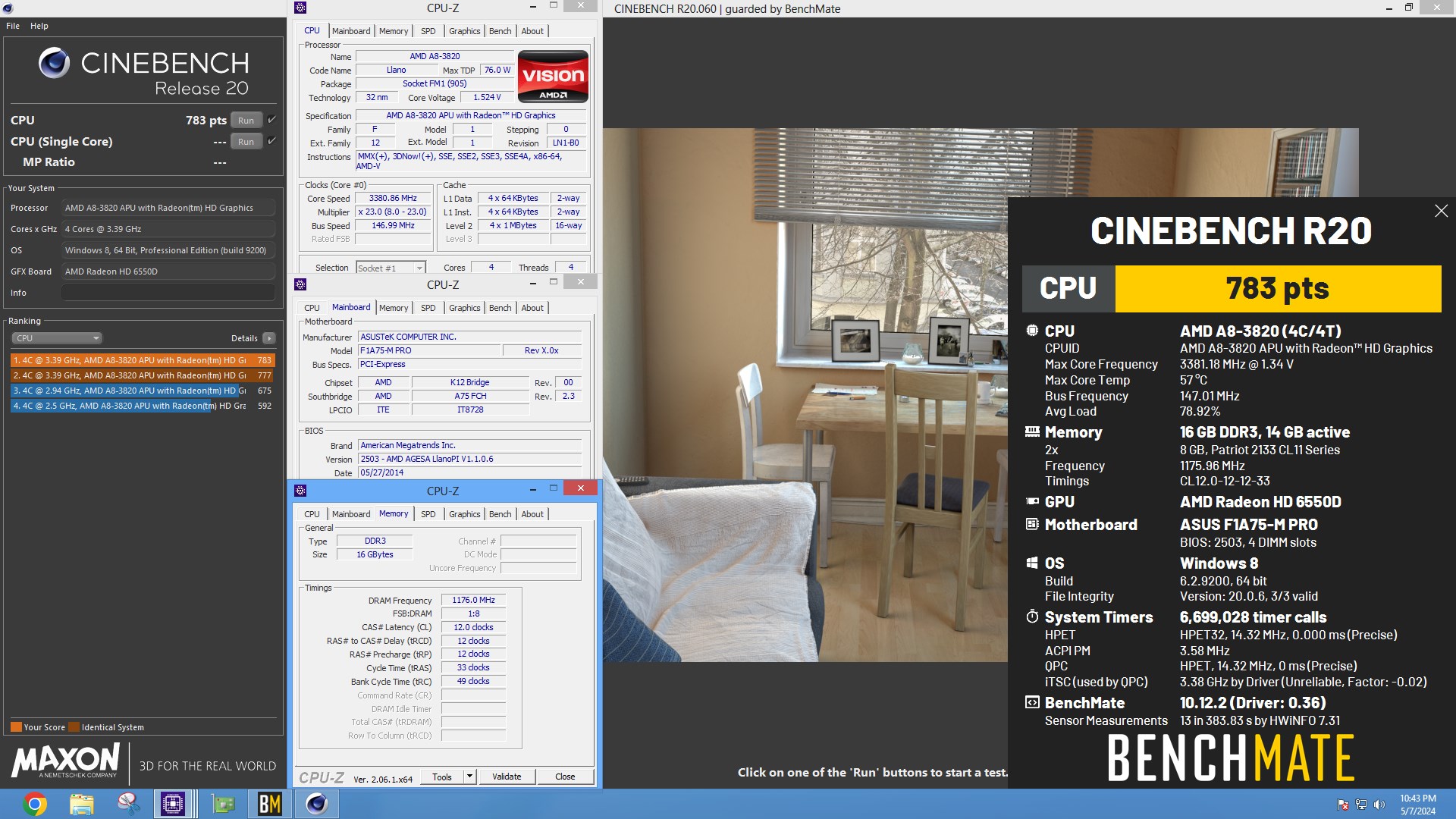Image resolution: width=1456 pixels, height=819 pixels.
Task: Select ranking row 4 with score 592
Action: (x=143, y=406)
